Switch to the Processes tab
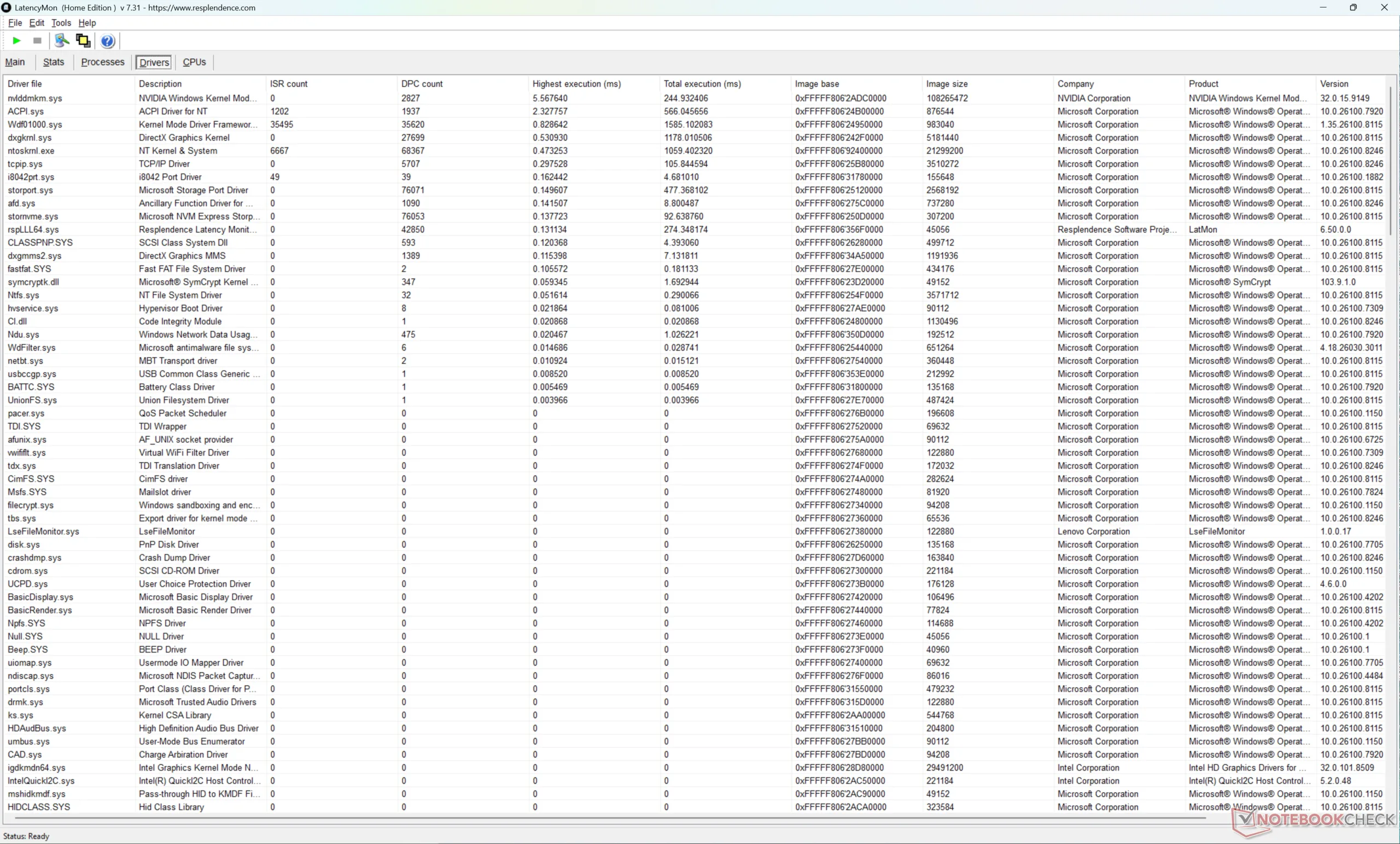1400x844 pixels. [102, 62]
